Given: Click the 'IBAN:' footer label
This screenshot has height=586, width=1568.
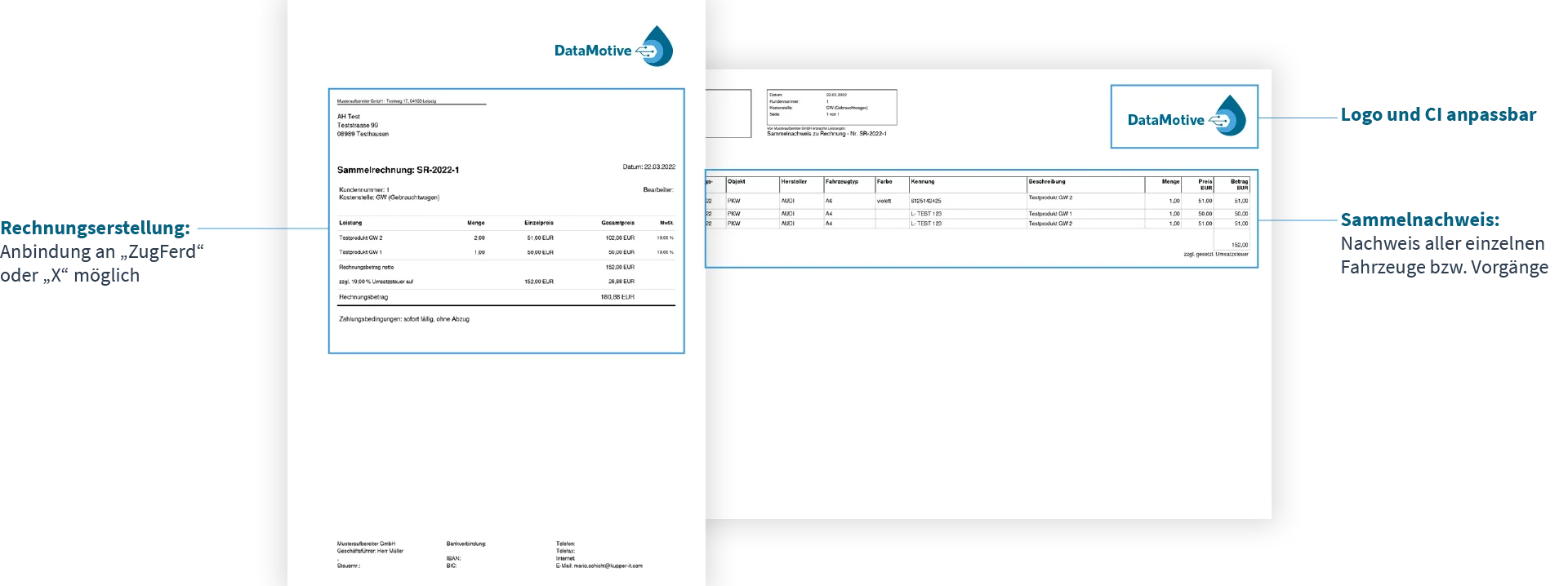Looking at the screenshot, I should 453,559.
